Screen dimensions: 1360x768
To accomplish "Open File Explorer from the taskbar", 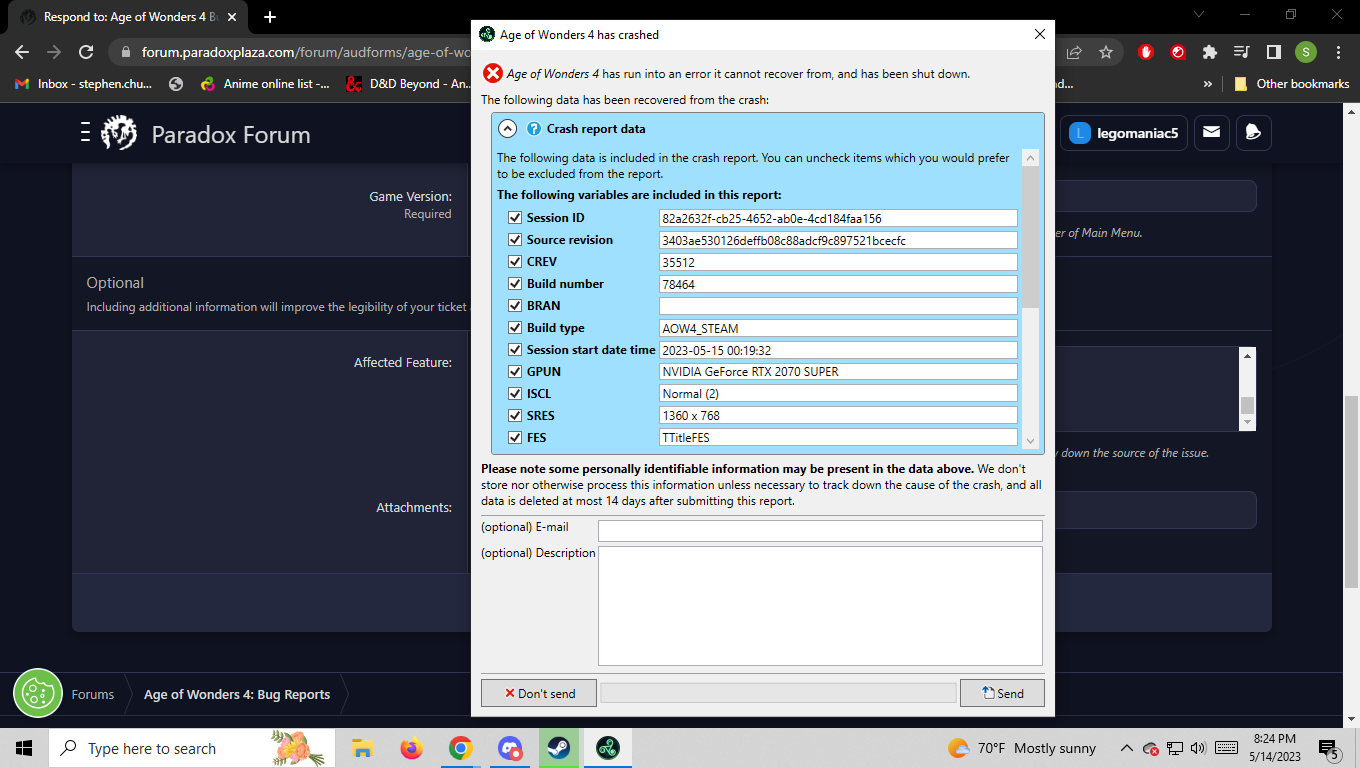I will pyautogui.click(x=362, y=748).
